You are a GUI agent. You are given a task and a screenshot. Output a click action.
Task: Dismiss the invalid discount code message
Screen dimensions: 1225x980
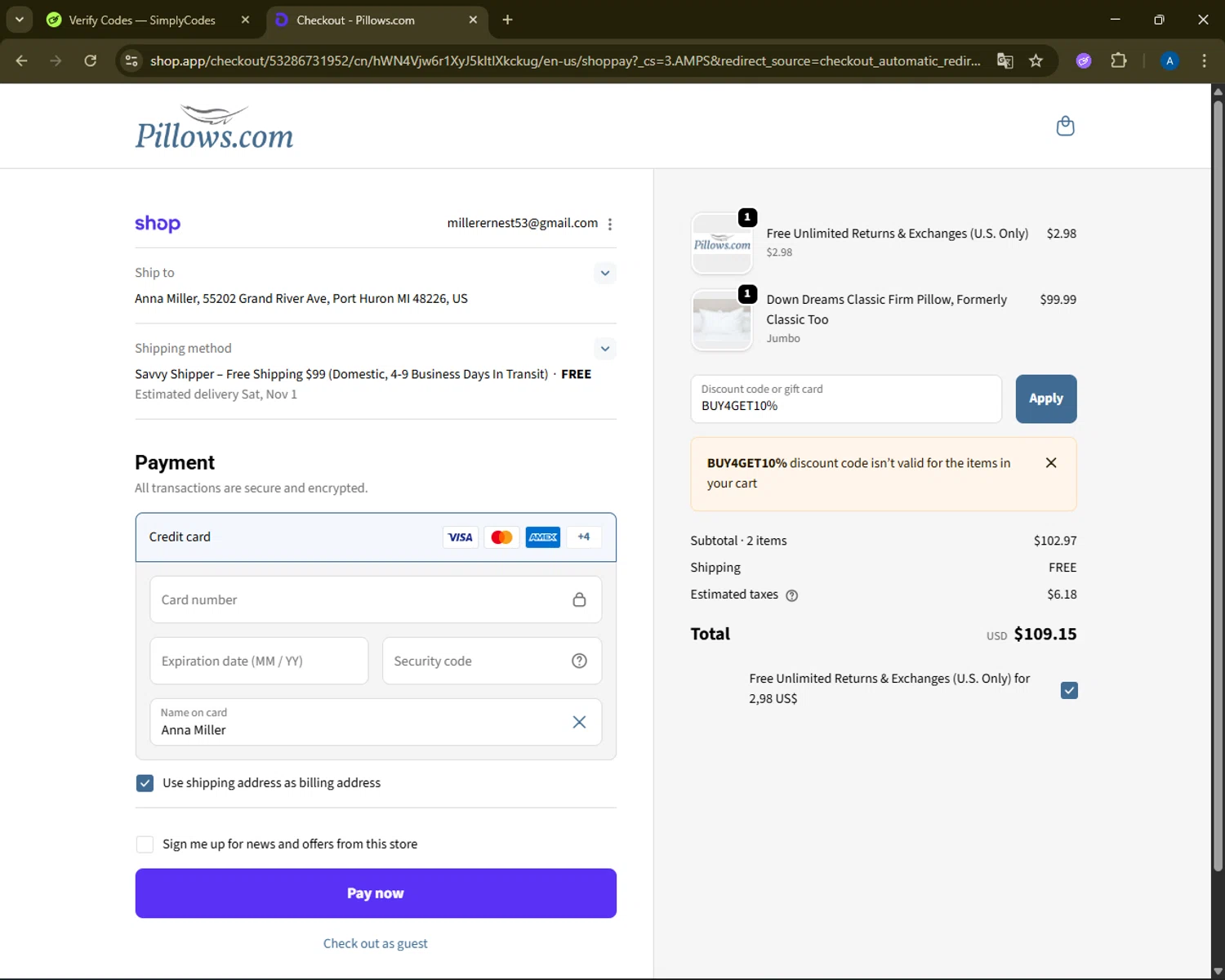[1051, 463]
